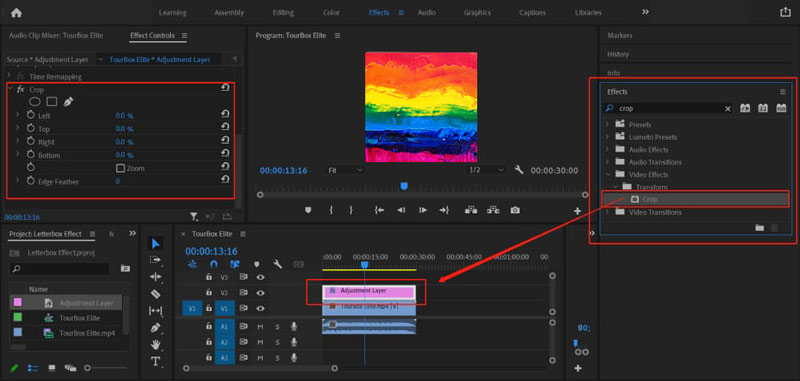
Task: Expand the Presets folder
Action: [x=607, y=124]
